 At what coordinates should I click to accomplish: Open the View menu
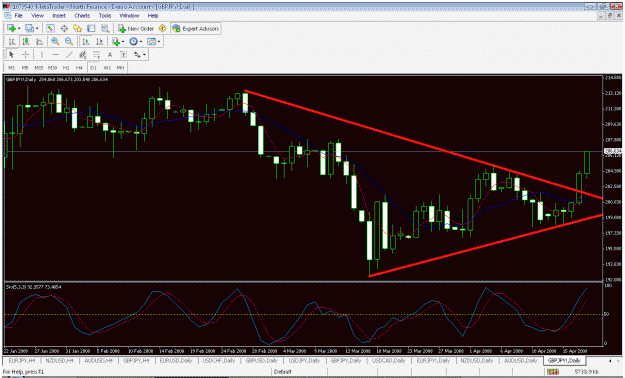[x=37, y=16]
